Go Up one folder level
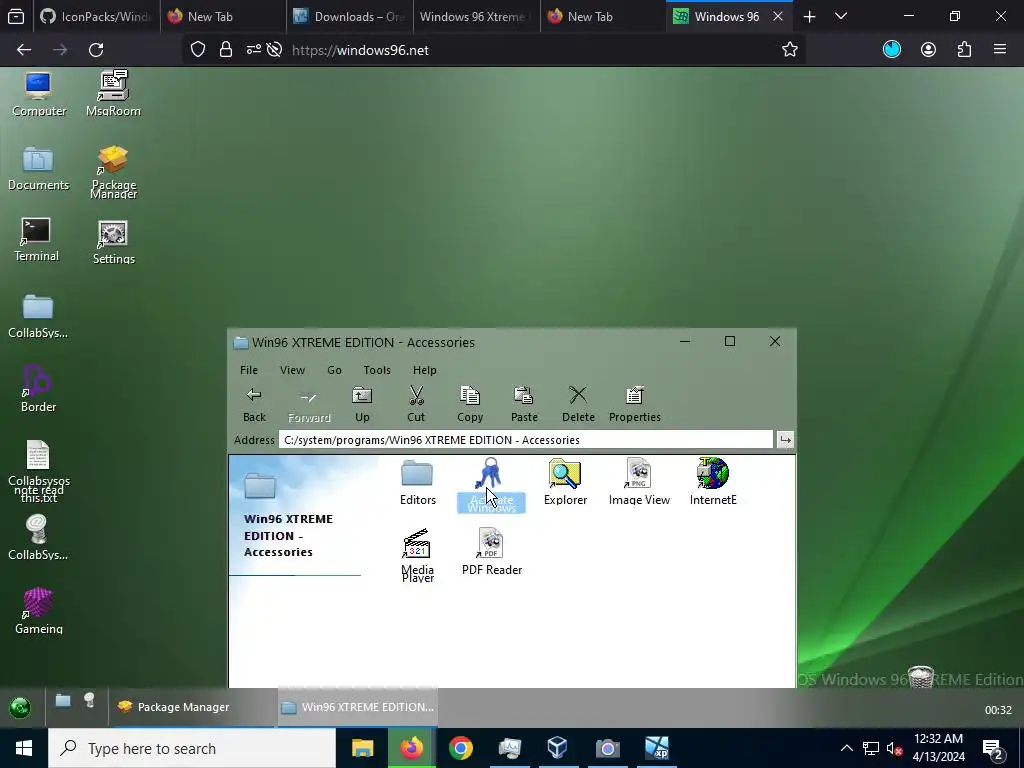The width and height of the screenshot is (1024, 768). tap(362, 404)
